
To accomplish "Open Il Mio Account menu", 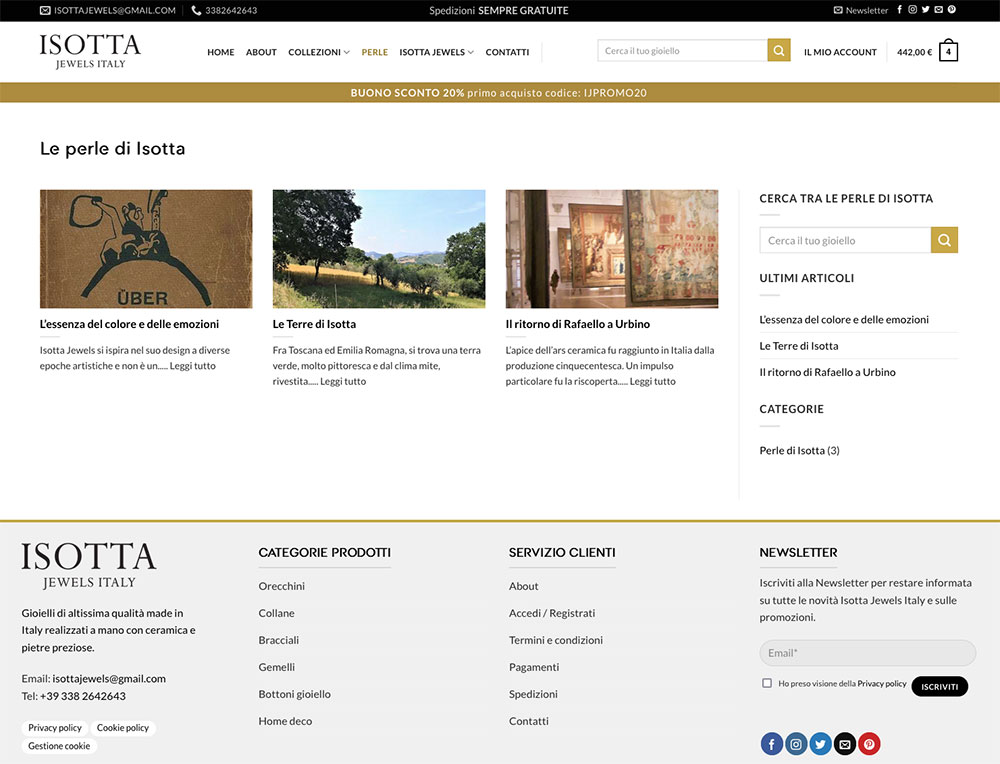I will 840,52.
